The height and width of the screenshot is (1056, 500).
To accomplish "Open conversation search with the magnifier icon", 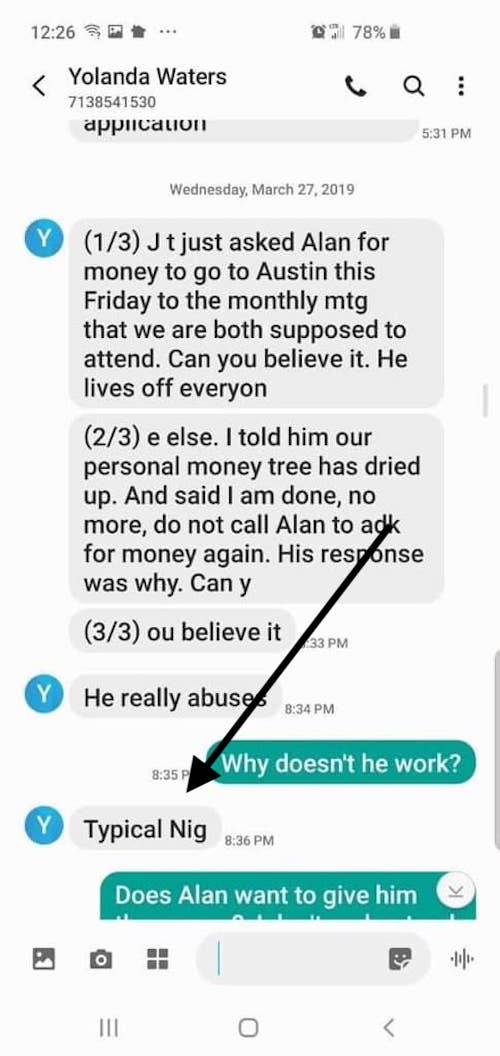I will (414, 86).
